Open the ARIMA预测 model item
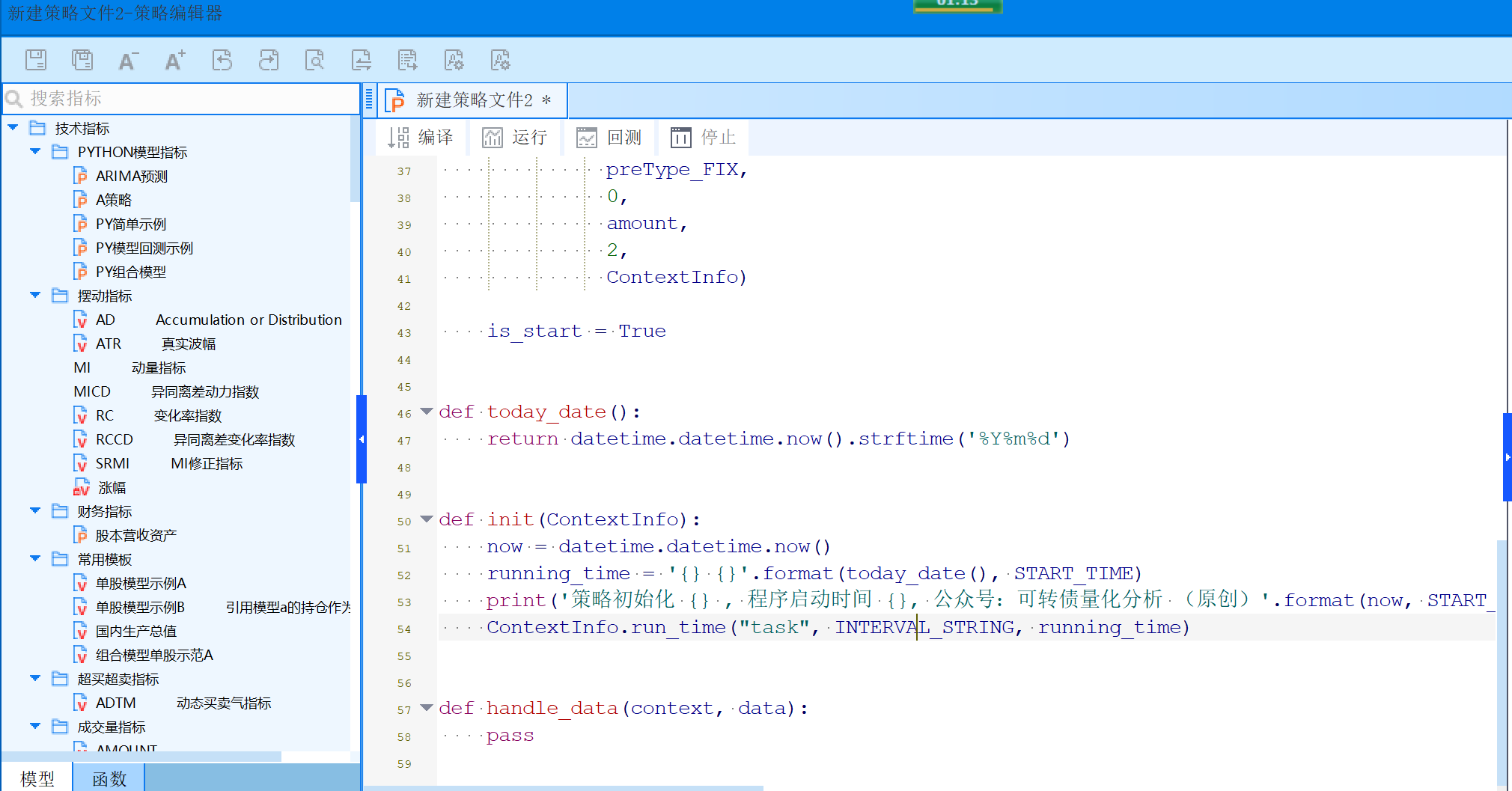Screen dimensions: 1512x791 pyautogui.click(x=131, y=176)
